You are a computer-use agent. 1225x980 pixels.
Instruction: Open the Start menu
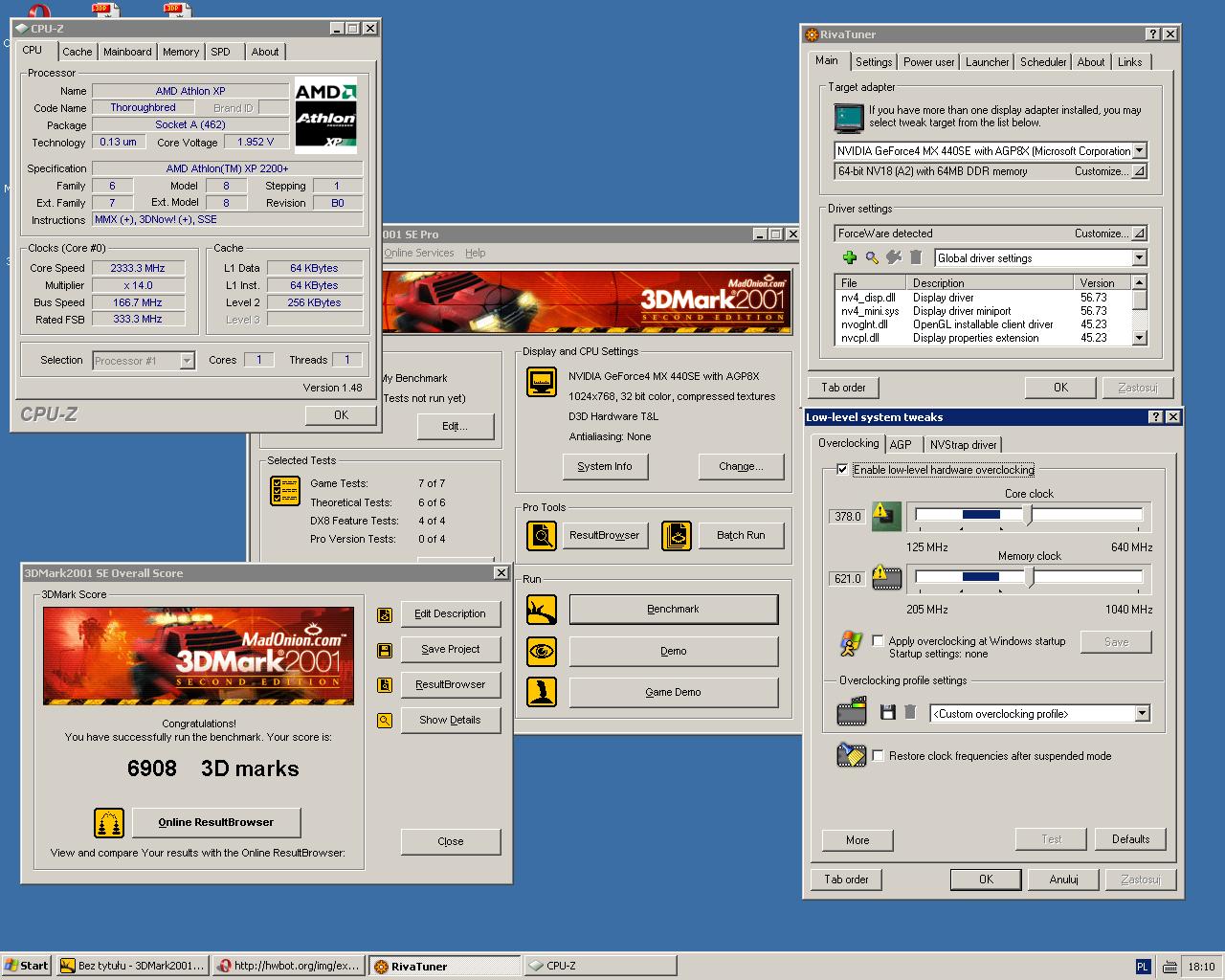coord(26,966)
